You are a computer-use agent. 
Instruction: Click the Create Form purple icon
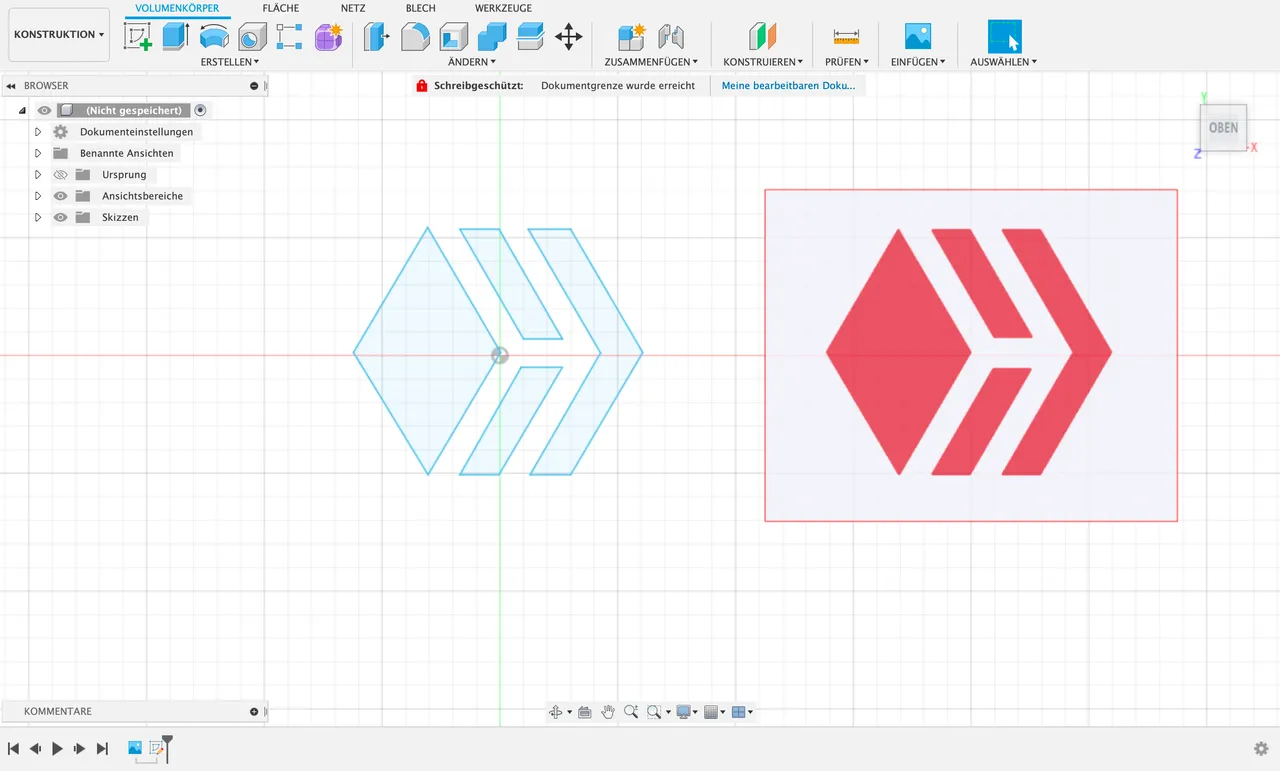coord(328,37)
